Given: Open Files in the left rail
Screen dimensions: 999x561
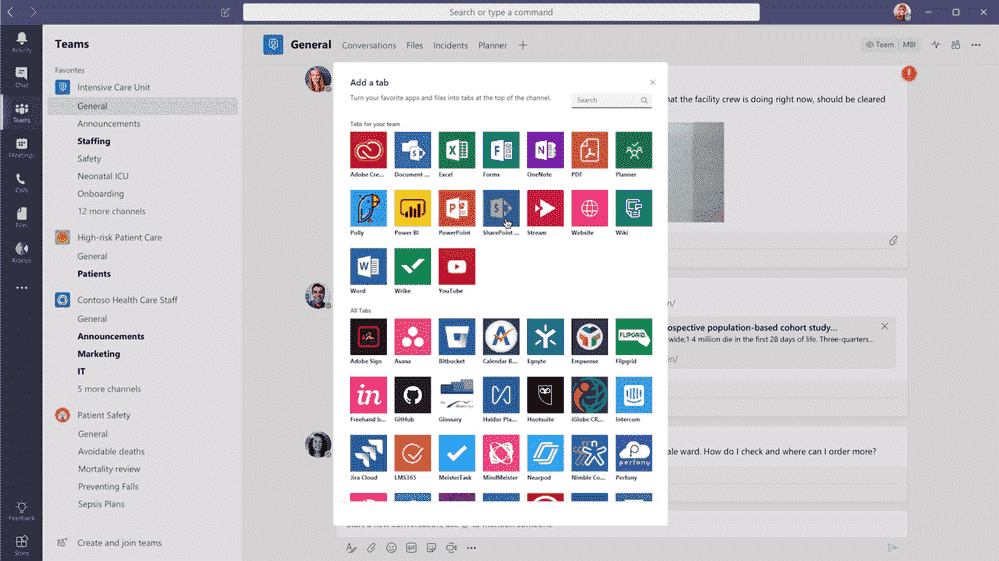Looking at the screenshot, I should [22, 217].
